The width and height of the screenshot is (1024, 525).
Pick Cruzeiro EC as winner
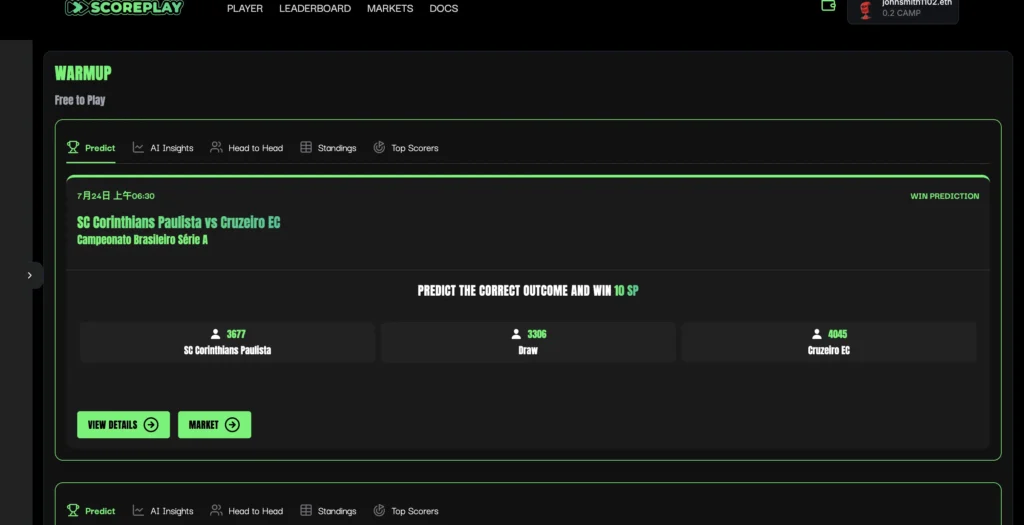coord(829,342)
